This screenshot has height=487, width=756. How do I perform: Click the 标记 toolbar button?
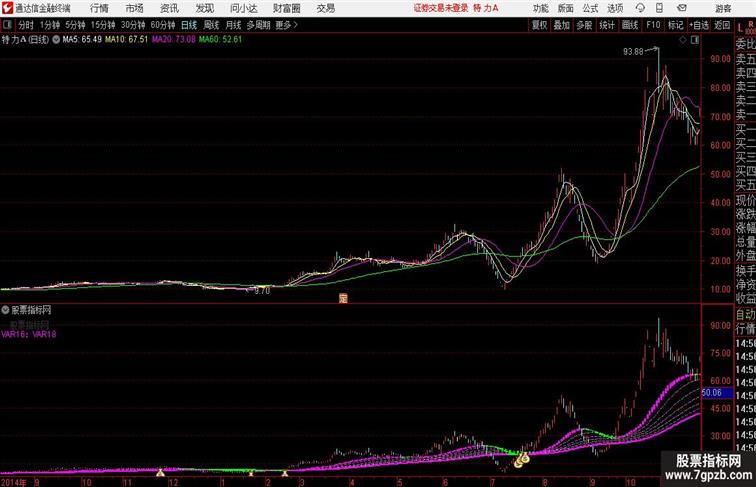click(x=675, y=25)
